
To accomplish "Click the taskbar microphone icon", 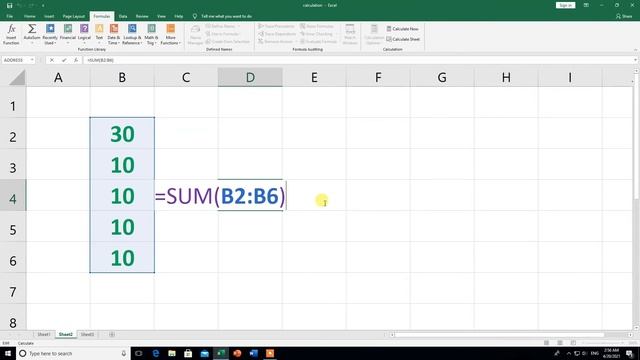I will coord(124,353).
